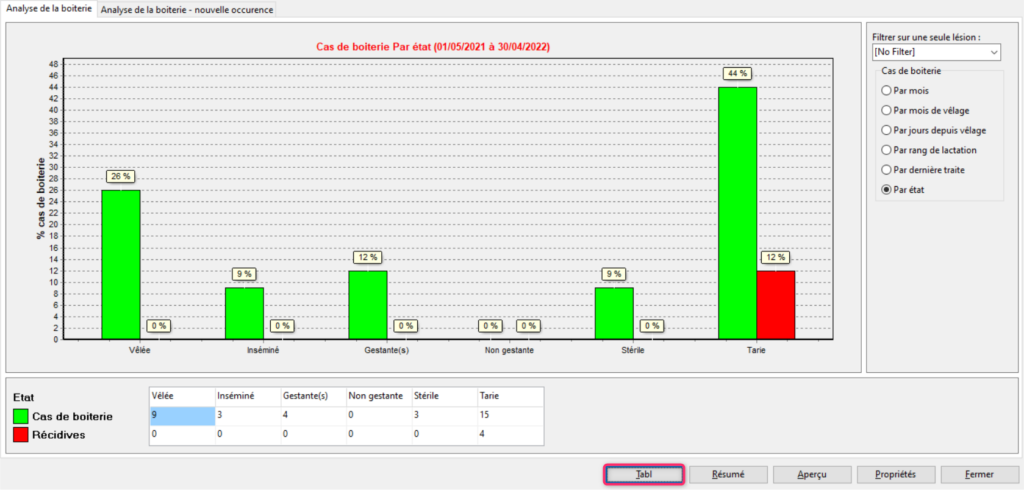Click the red Tarie récidives bar
1024x490 pixels.
(776, 304)
